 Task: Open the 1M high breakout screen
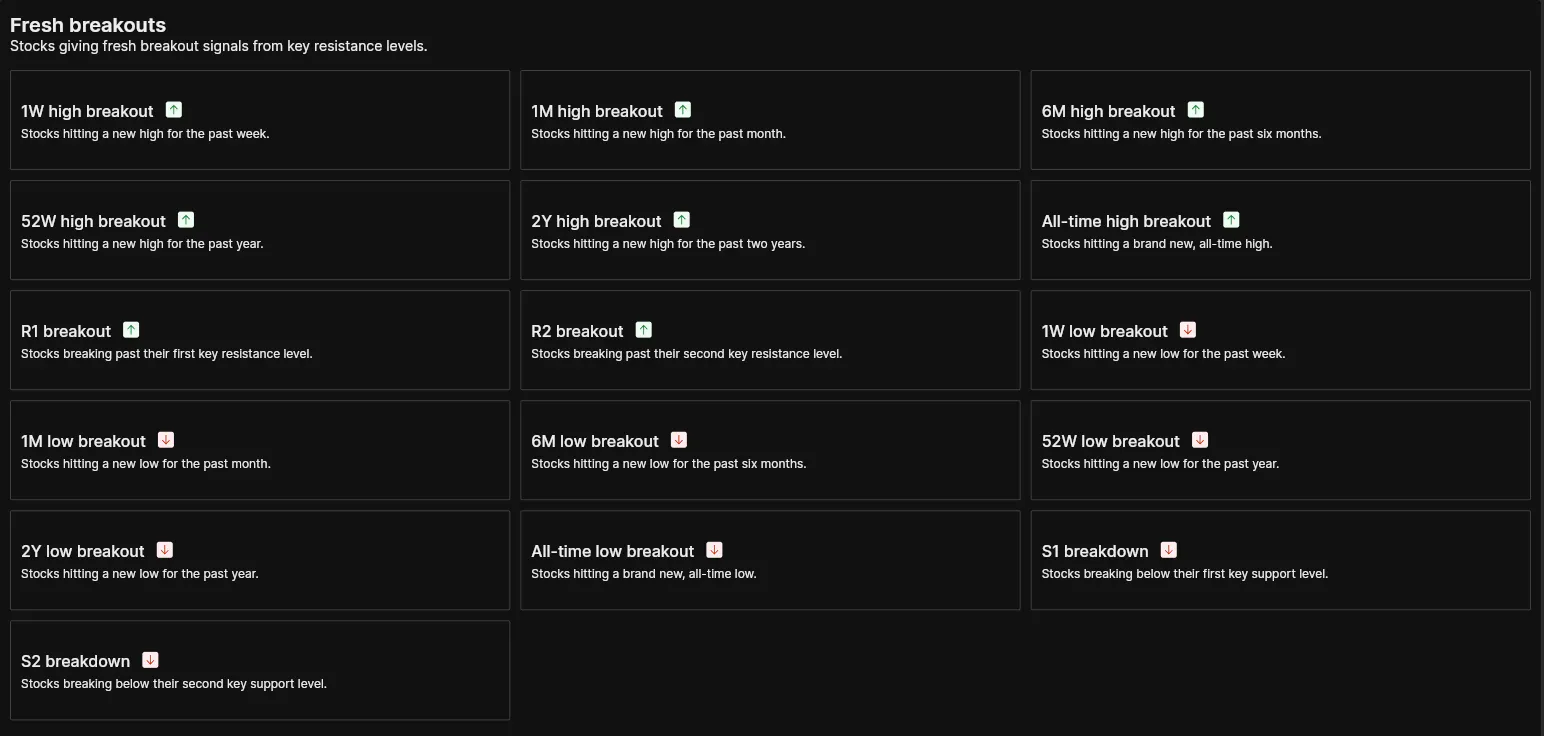(597, 111)
